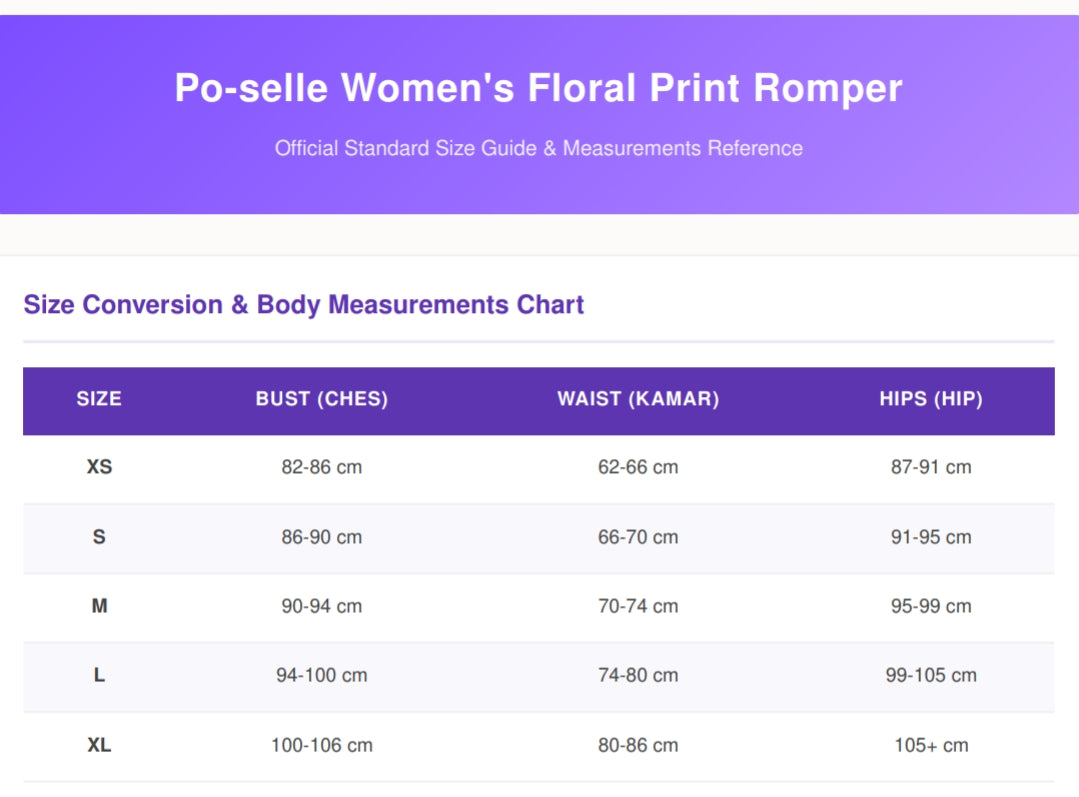The width and height of the screenshot is (1079, 797).
Task: Click the BUST (CHES) column header
Action: (322, 398)
